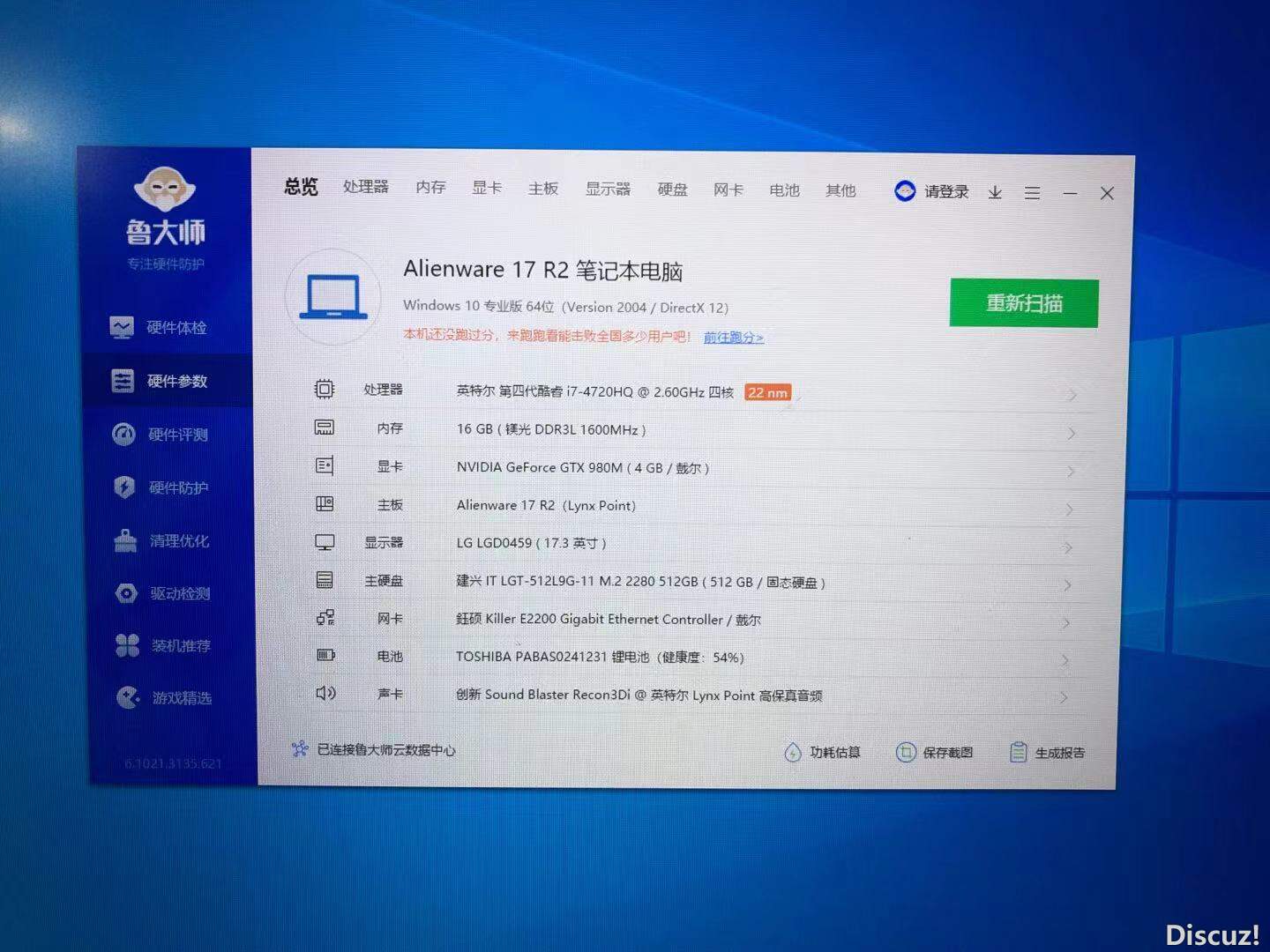Click the 生成报告 report clipboard icon
This screenshot has height=952, width=1270.
pyautogui.click(x=1018, y=752)
